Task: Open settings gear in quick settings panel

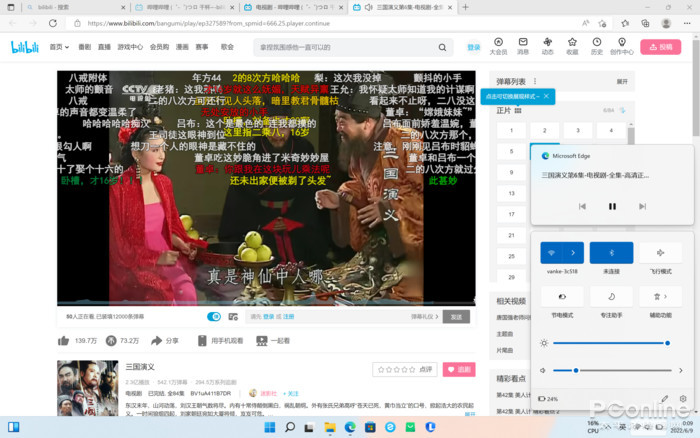Action: 683,398
